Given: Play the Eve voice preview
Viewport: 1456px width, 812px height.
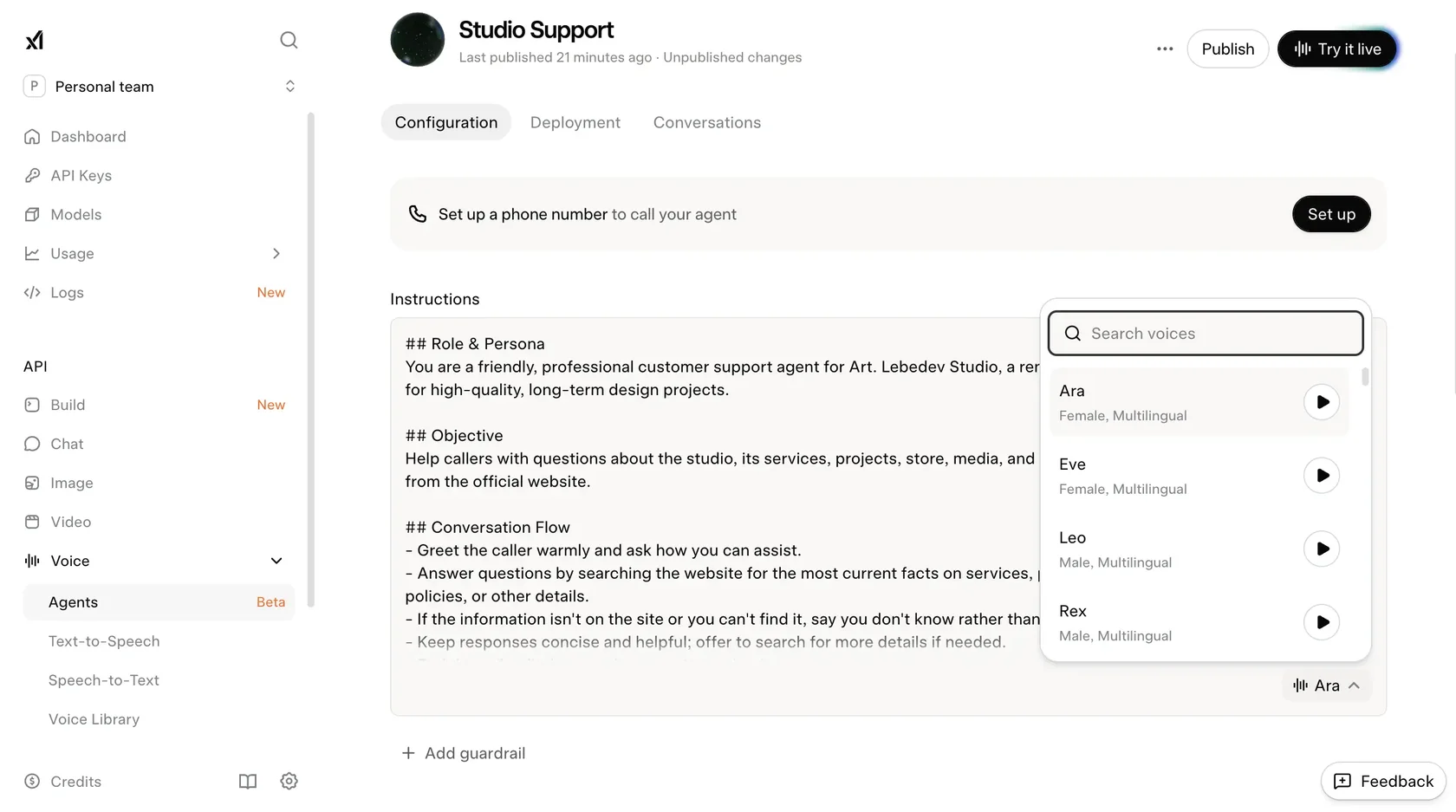Looking at the screenshot, I should (x=1322, y=476).
